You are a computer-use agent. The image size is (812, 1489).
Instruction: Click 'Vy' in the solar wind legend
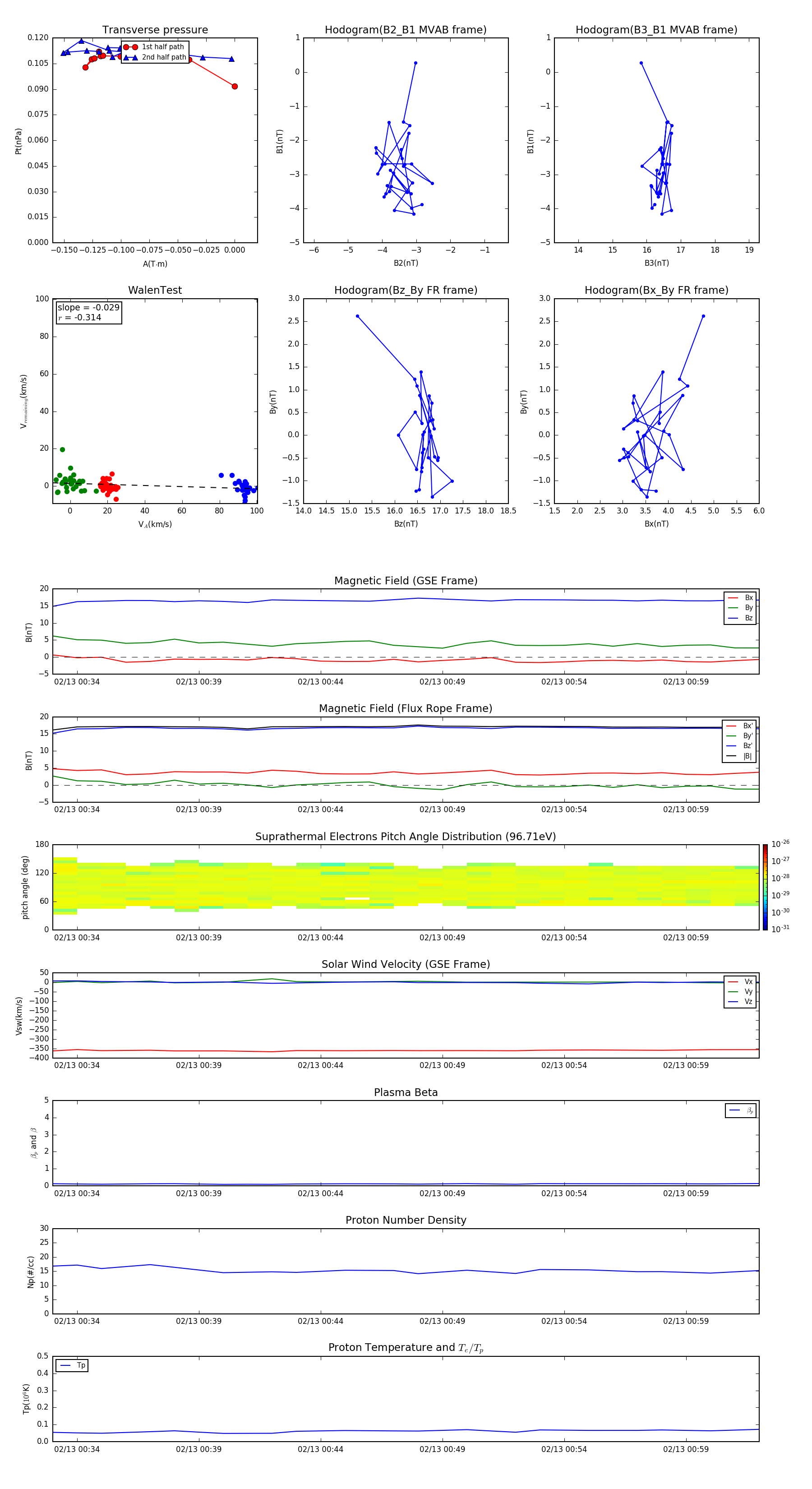click(x=748, y=992)
